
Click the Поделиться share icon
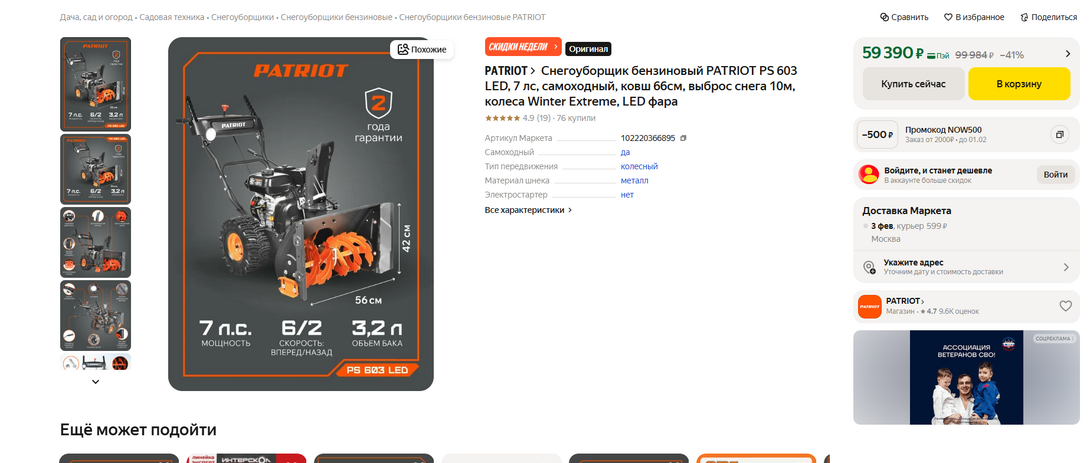1024,17
